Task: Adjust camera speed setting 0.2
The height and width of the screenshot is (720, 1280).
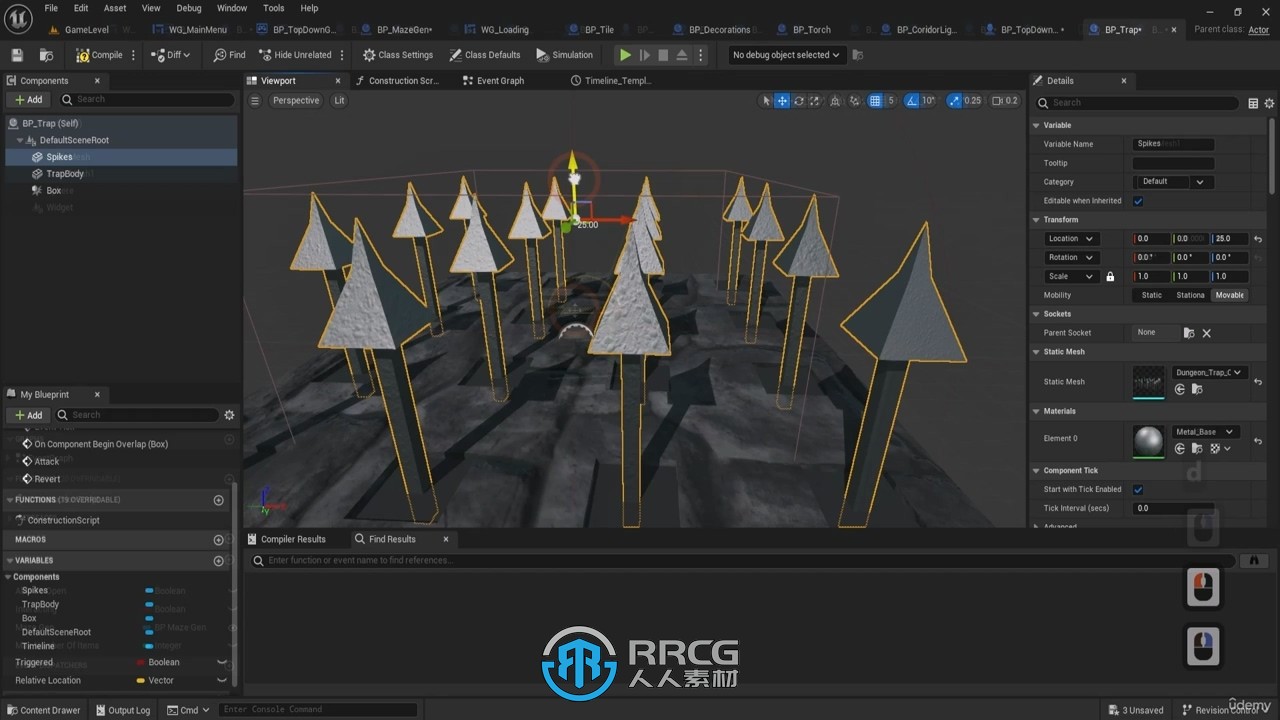Action: coord(1005,101)
